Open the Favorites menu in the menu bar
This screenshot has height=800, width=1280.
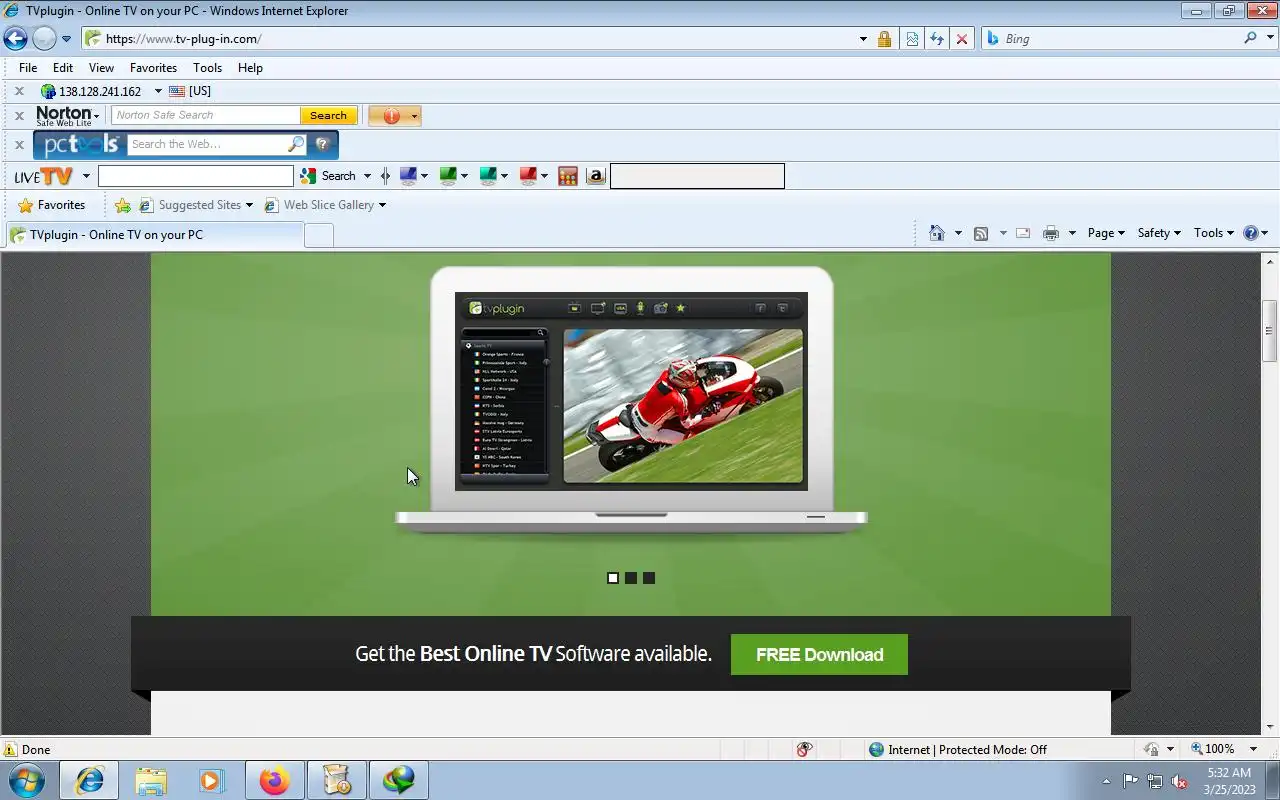(153, 68)
